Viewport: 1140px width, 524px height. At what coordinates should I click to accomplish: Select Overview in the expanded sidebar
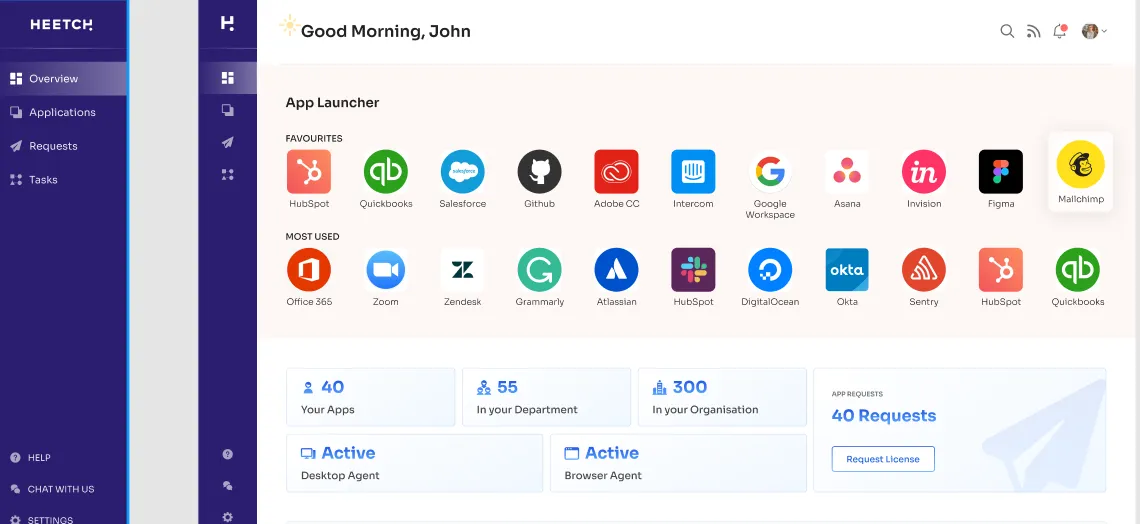pos(63,78)
